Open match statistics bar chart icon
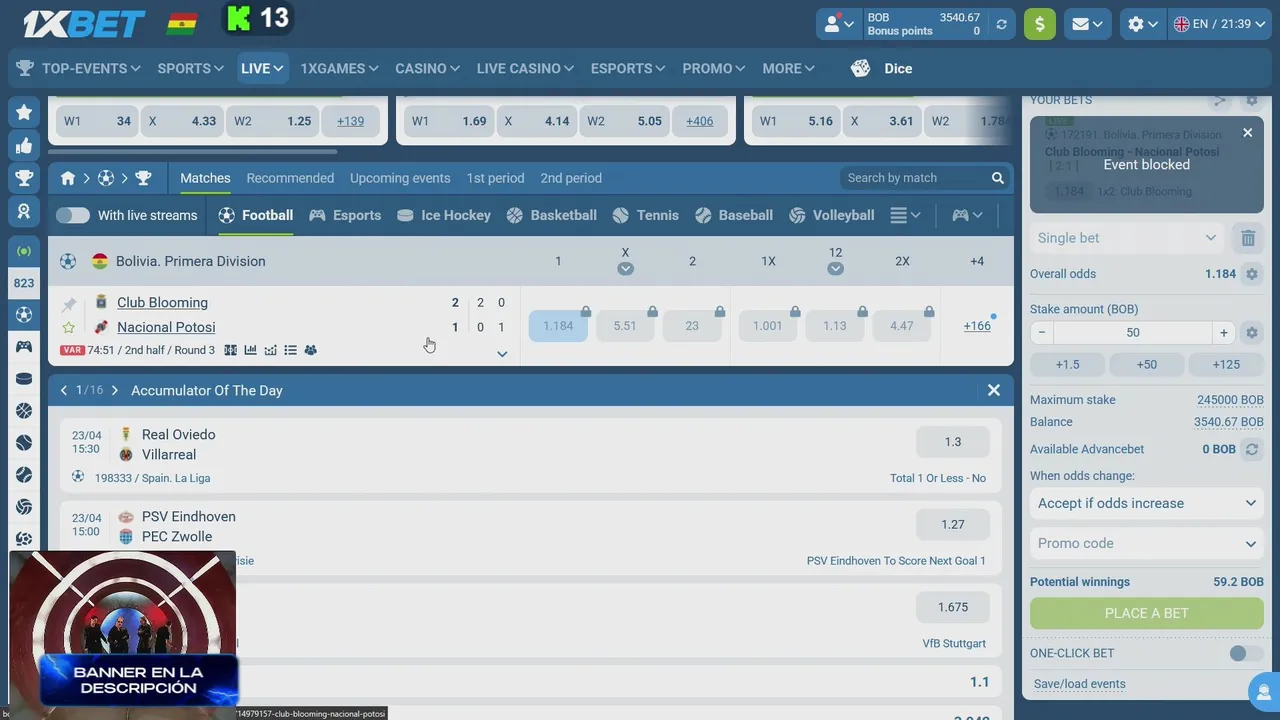 [x=251, y=350]
